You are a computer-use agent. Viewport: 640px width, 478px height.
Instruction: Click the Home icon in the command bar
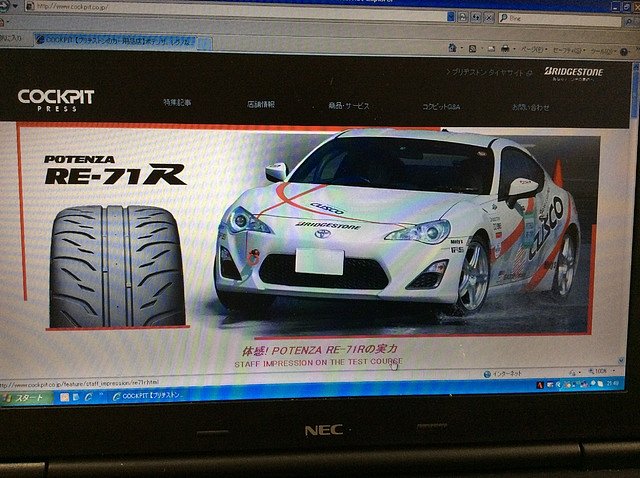click(452, 48)
